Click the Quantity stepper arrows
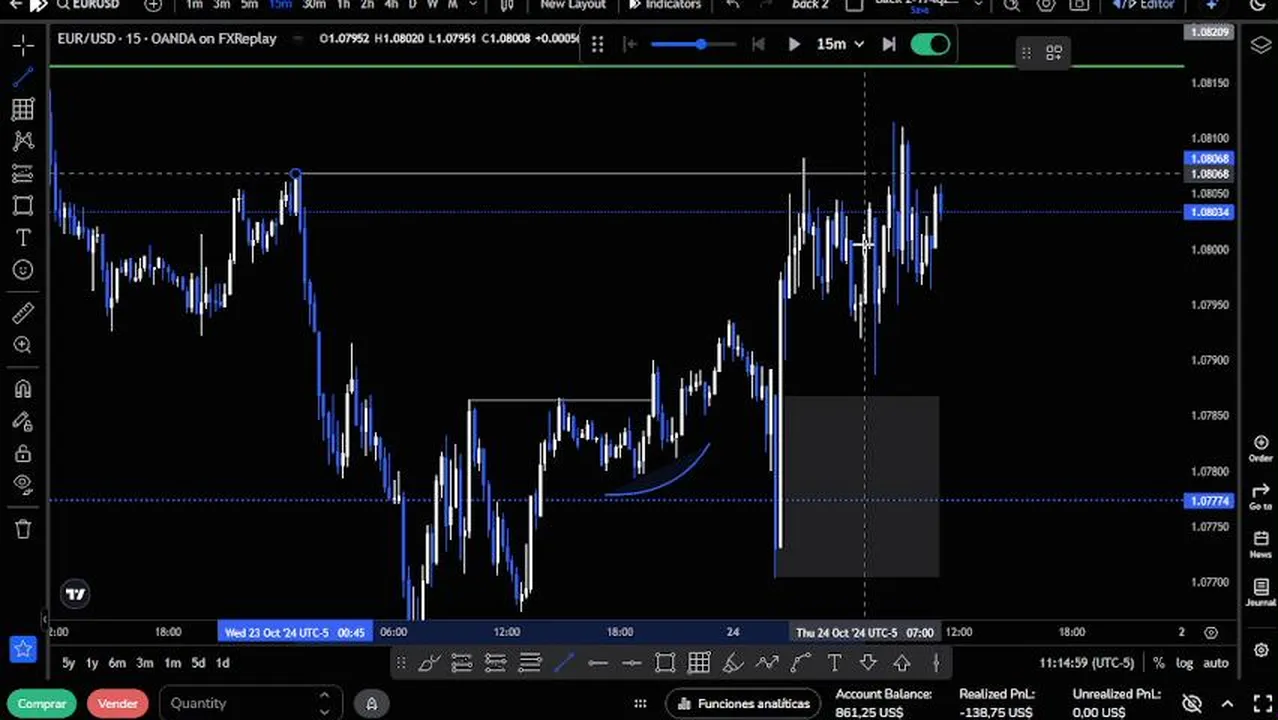This screenshot has width=1278, height=720. tap(324, 704)
